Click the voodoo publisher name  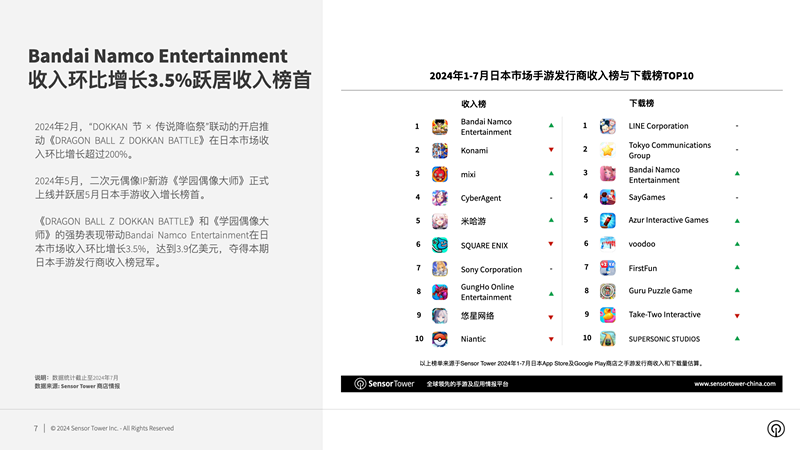[642, 244]
